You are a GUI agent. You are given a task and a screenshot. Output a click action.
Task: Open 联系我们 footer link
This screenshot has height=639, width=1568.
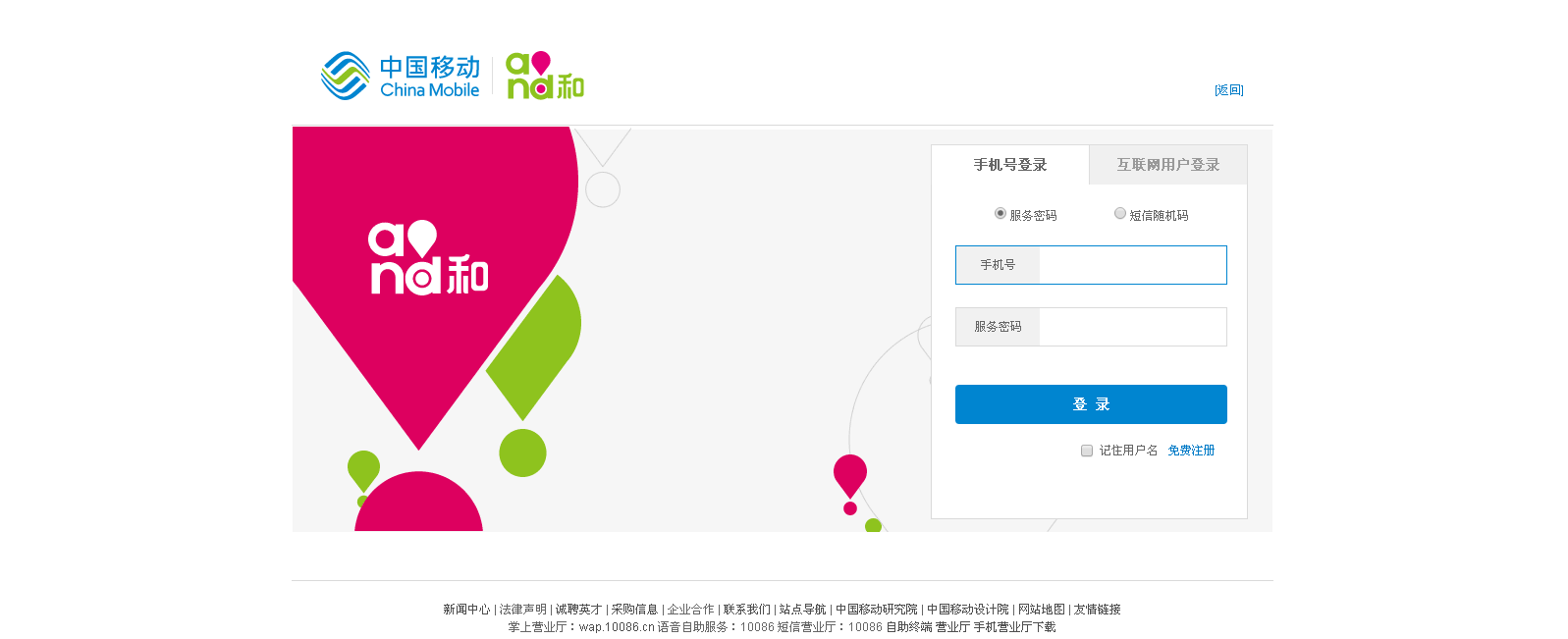coord(747,610)
